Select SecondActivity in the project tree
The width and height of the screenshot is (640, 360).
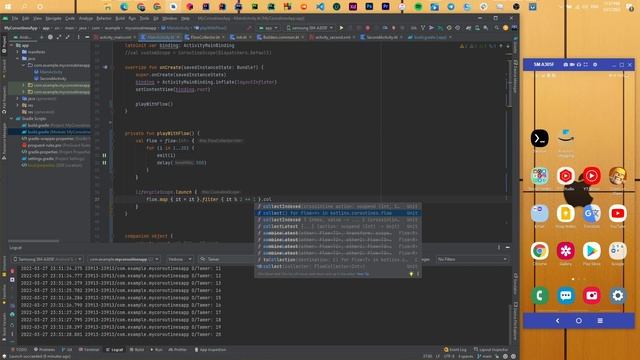53,79
